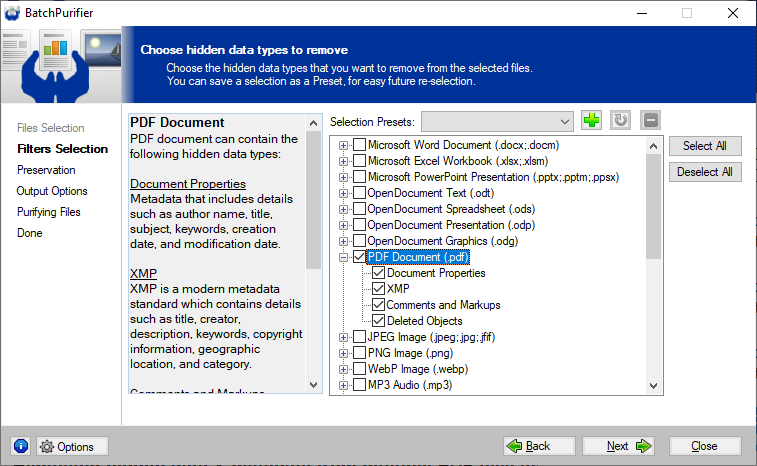Expand the OpenDocument Graphics node
Image resolution: width=757 pixels, height=466 pixels.
coord(343,241)
